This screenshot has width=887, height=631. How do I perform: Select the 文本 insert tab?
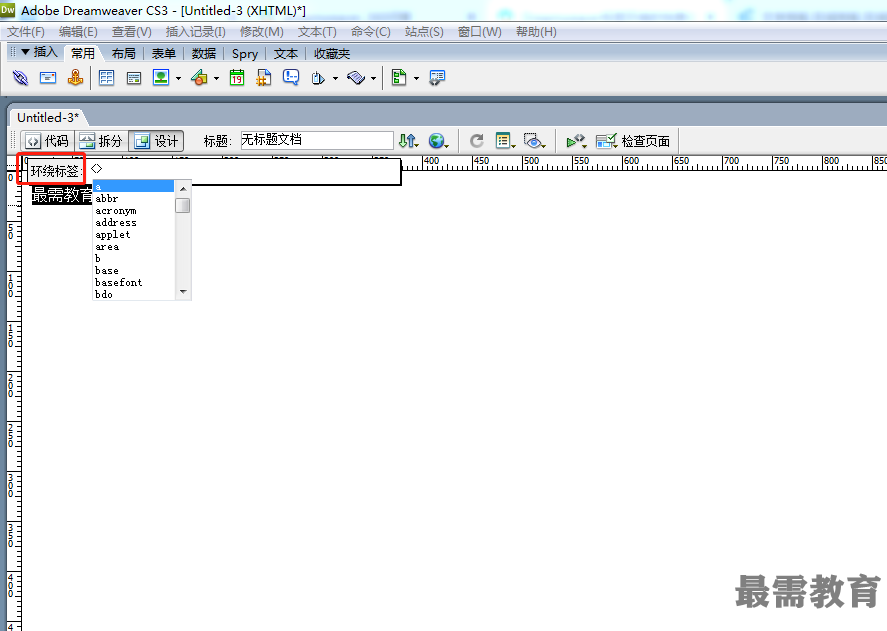pyautogui.click(x=286, y=54)
